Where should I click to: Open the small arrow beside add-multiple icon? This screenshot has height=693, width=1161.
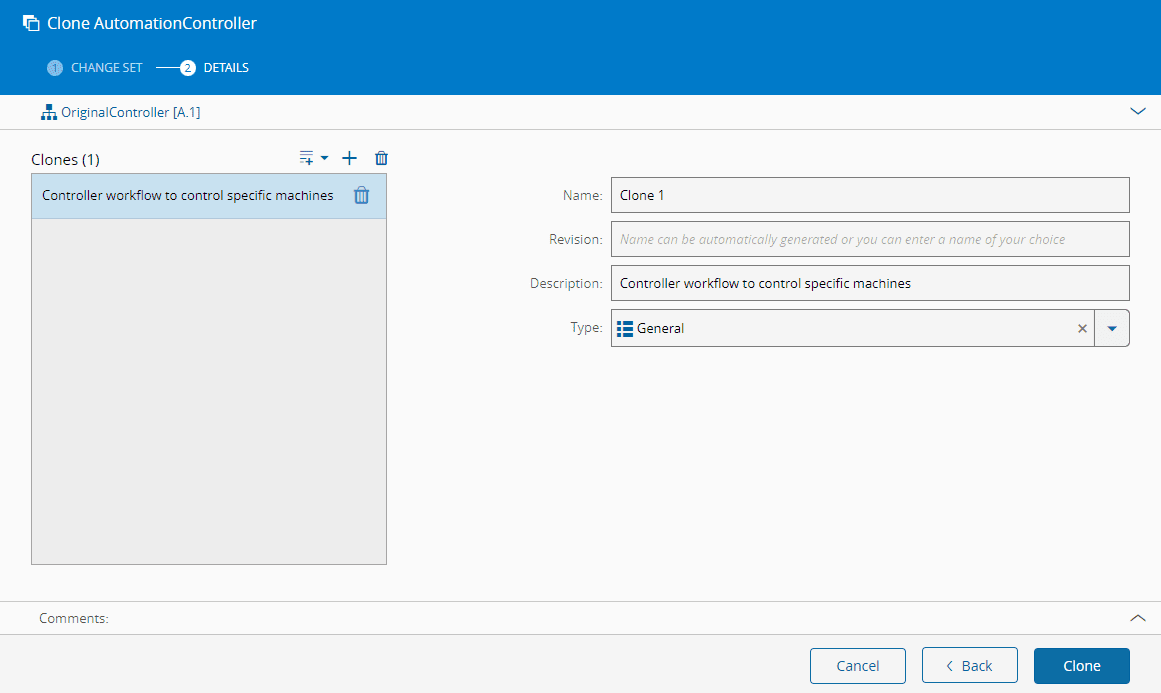point(324,158)
